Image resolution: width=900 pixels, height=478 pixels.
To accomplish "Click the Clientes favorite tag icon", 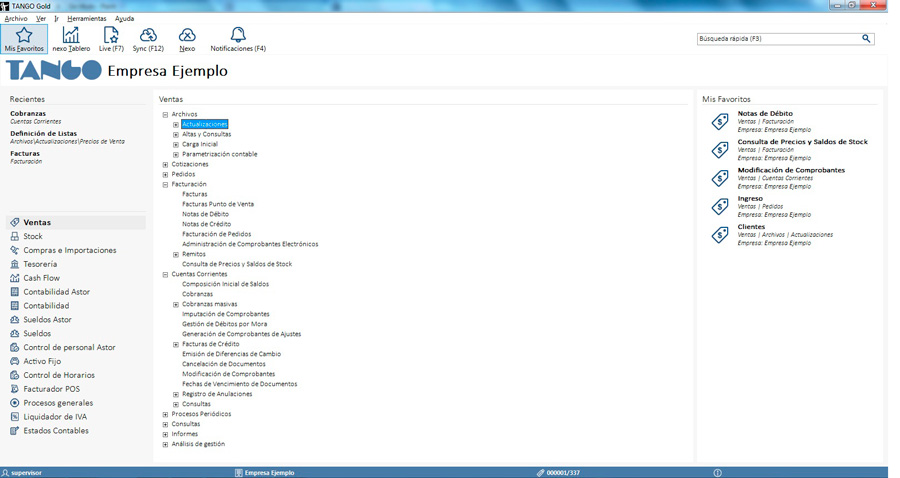I will coord(720,235).
